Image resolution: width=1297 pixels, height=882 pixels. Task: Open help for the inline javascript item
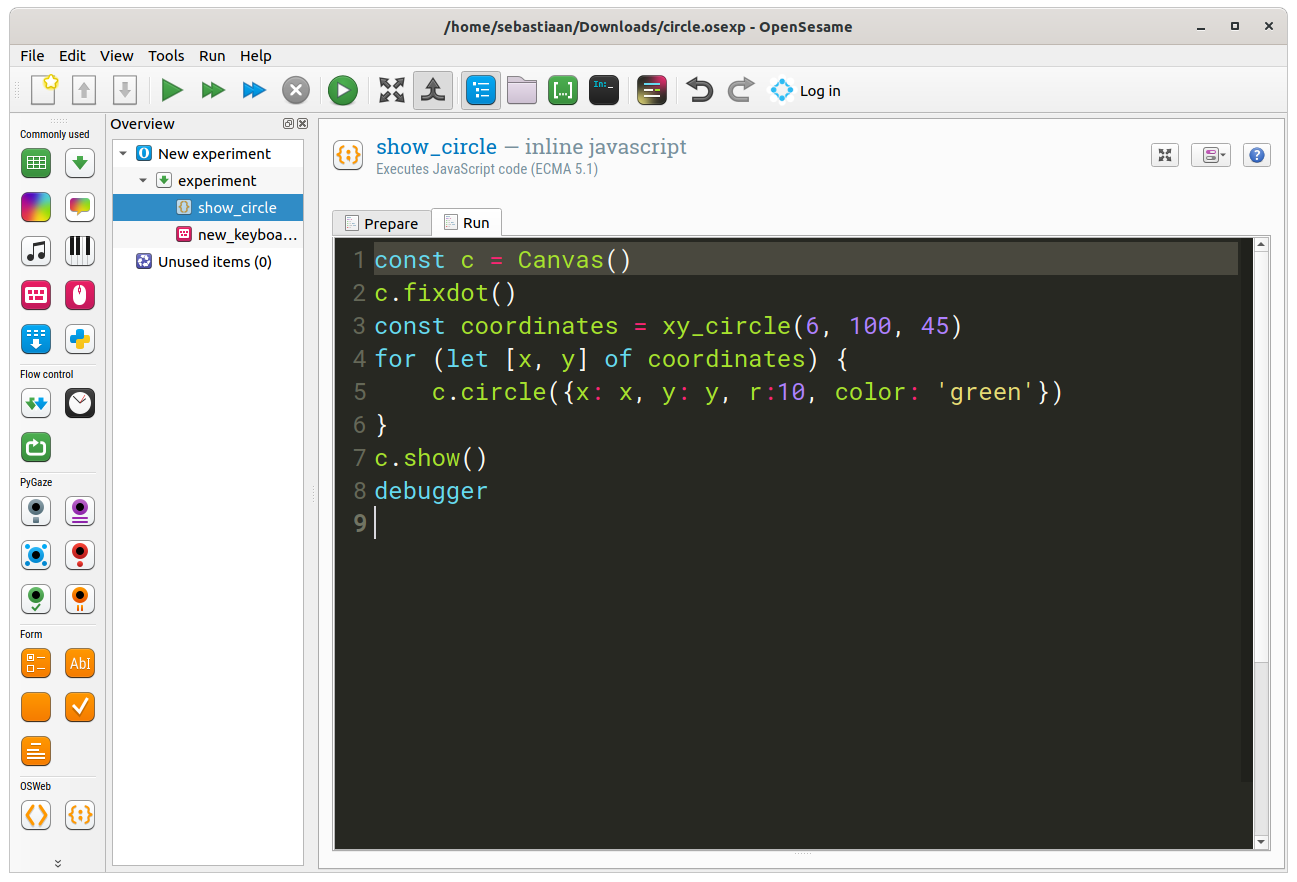click(x=1256, y=155)
